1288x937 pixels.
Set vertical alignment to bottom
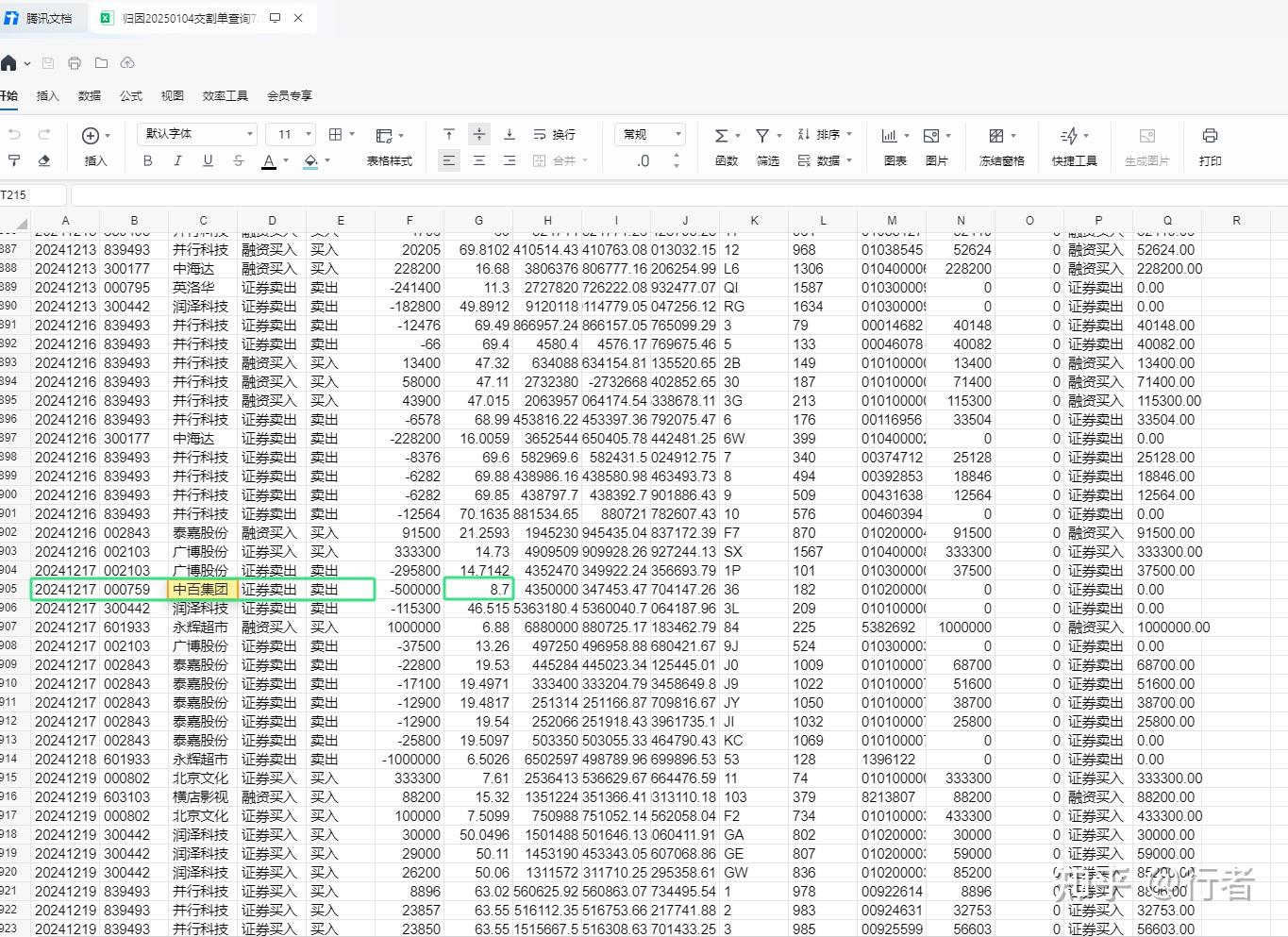[x=510, y=135]
